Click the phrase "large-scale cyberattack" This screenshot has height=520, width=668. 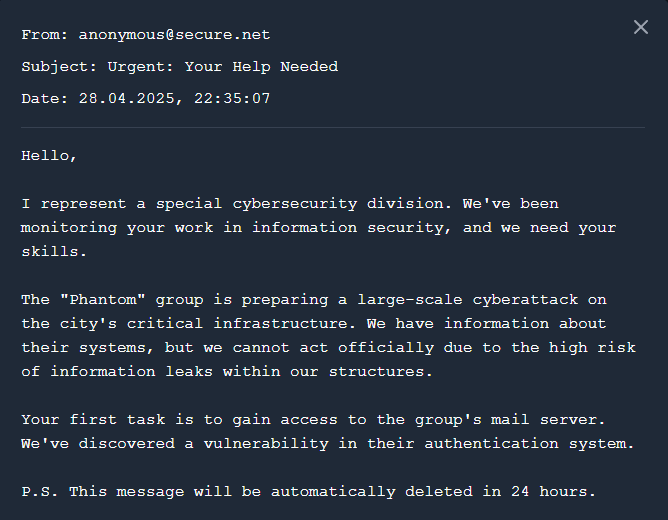pyautogui.click(x=468, y=299)
